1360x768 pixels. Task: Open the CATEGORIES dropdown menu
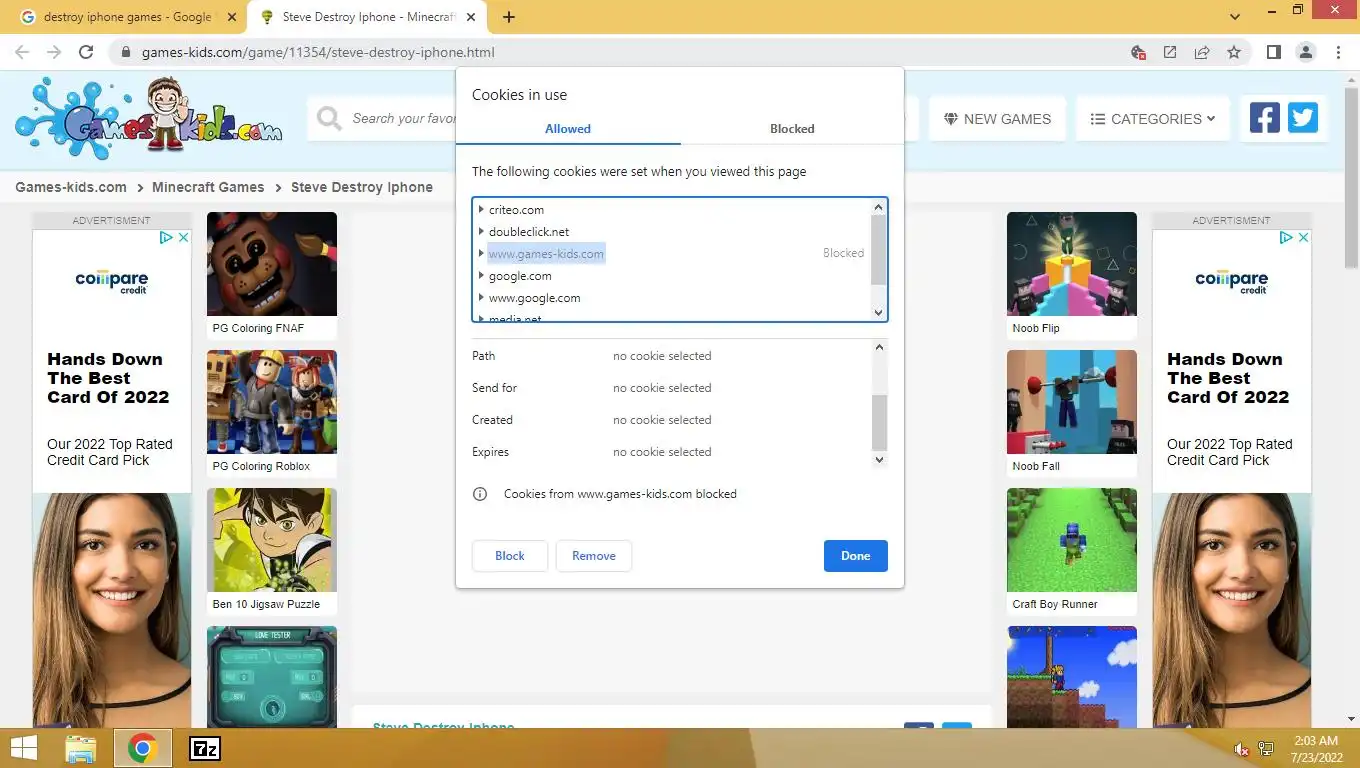tap(1152, 119)
